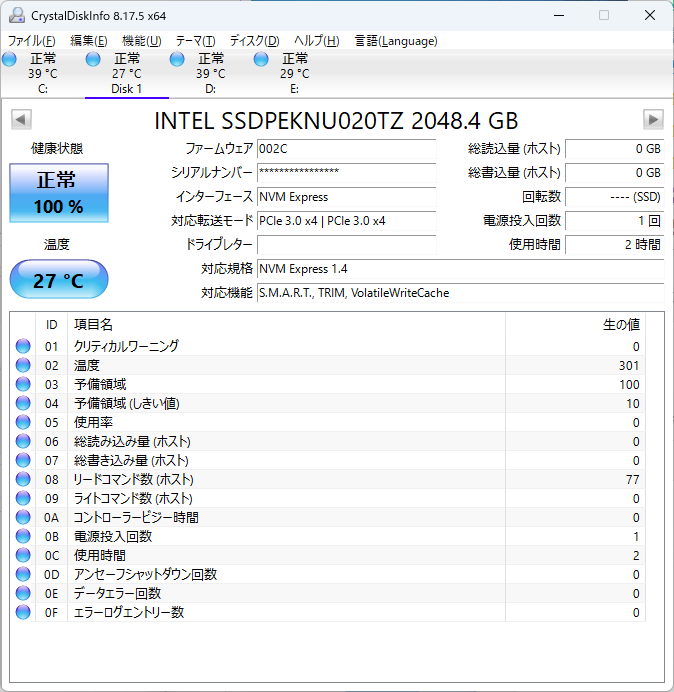Image resolution: width=674 pixels, height=692 pixels.
Task: Click the ID column header
Action: [52, 325]
